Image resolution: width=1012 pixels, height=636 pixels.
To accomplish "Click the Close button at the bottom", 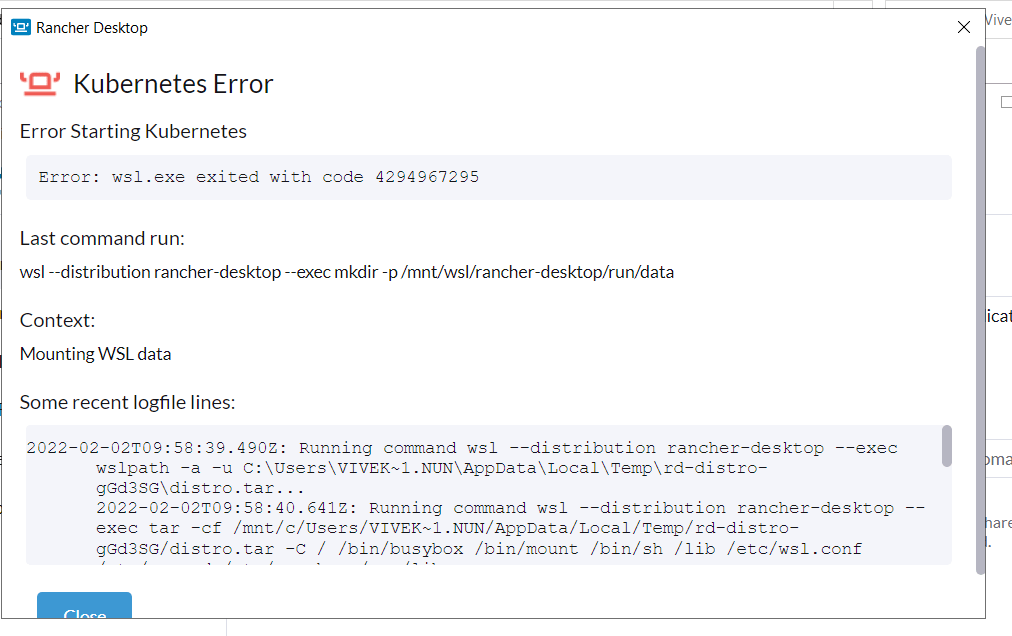I will click(84, 610).
